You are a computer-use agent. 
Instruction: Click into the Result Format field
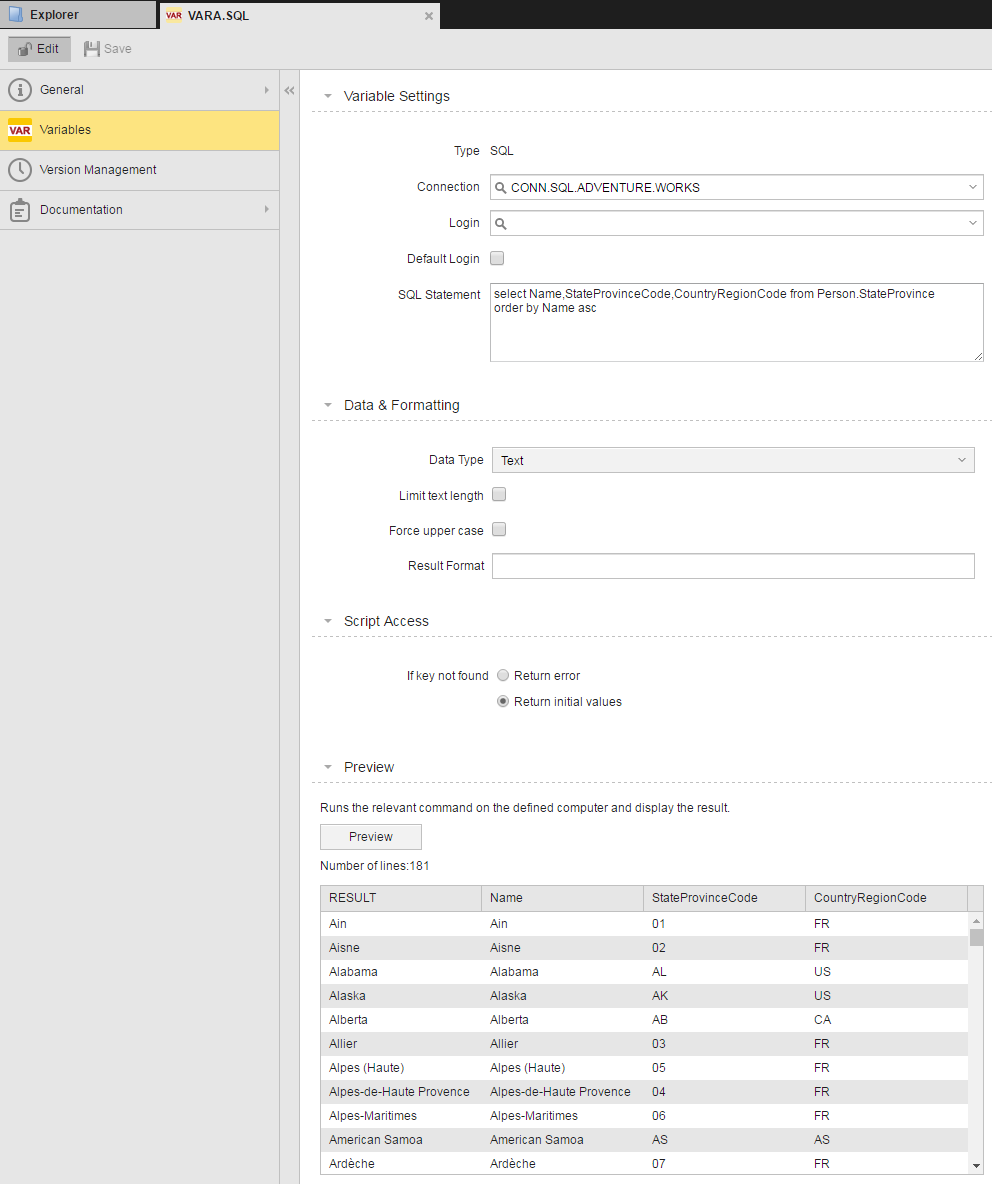click(x=733, y=566)
